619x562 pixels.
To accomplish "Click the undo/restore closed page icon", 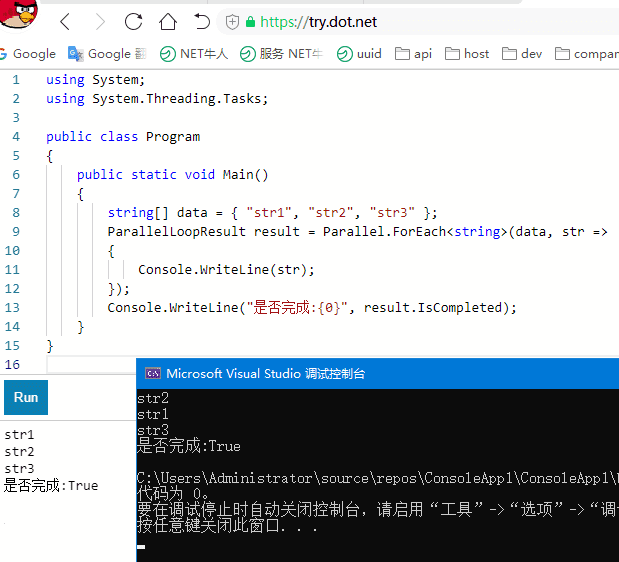I will 202,21.
